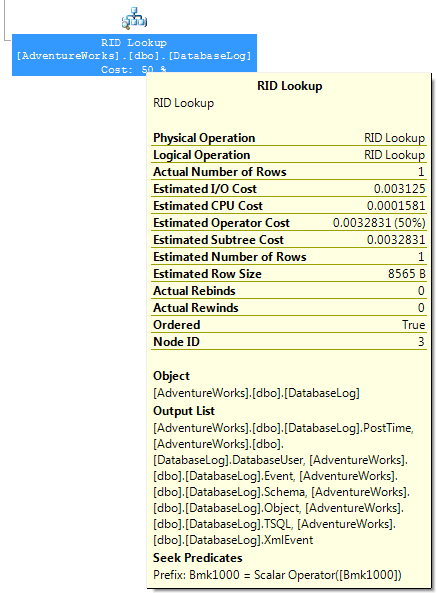Click the tooltip title RID Lookup
This screenshot has width=438, height=593.
(290, 86)
